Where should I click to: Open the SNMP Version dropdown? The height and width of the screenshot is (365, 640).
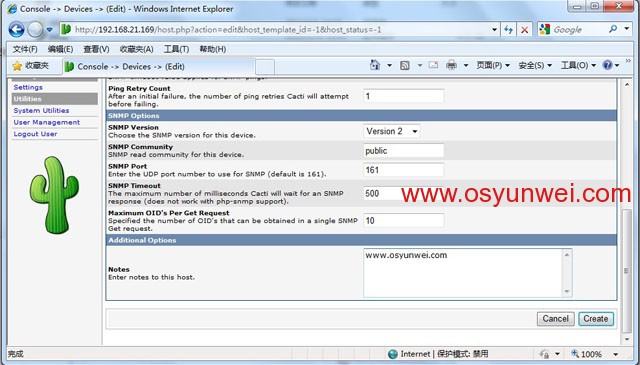(x=391, y=131)
